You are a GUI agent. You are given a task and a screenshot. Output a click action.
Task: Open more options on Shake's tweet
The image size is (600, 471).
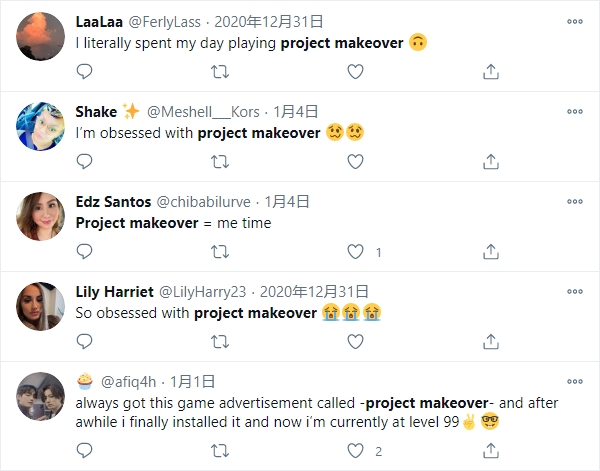pyautogui.click(x=575, y=111)
